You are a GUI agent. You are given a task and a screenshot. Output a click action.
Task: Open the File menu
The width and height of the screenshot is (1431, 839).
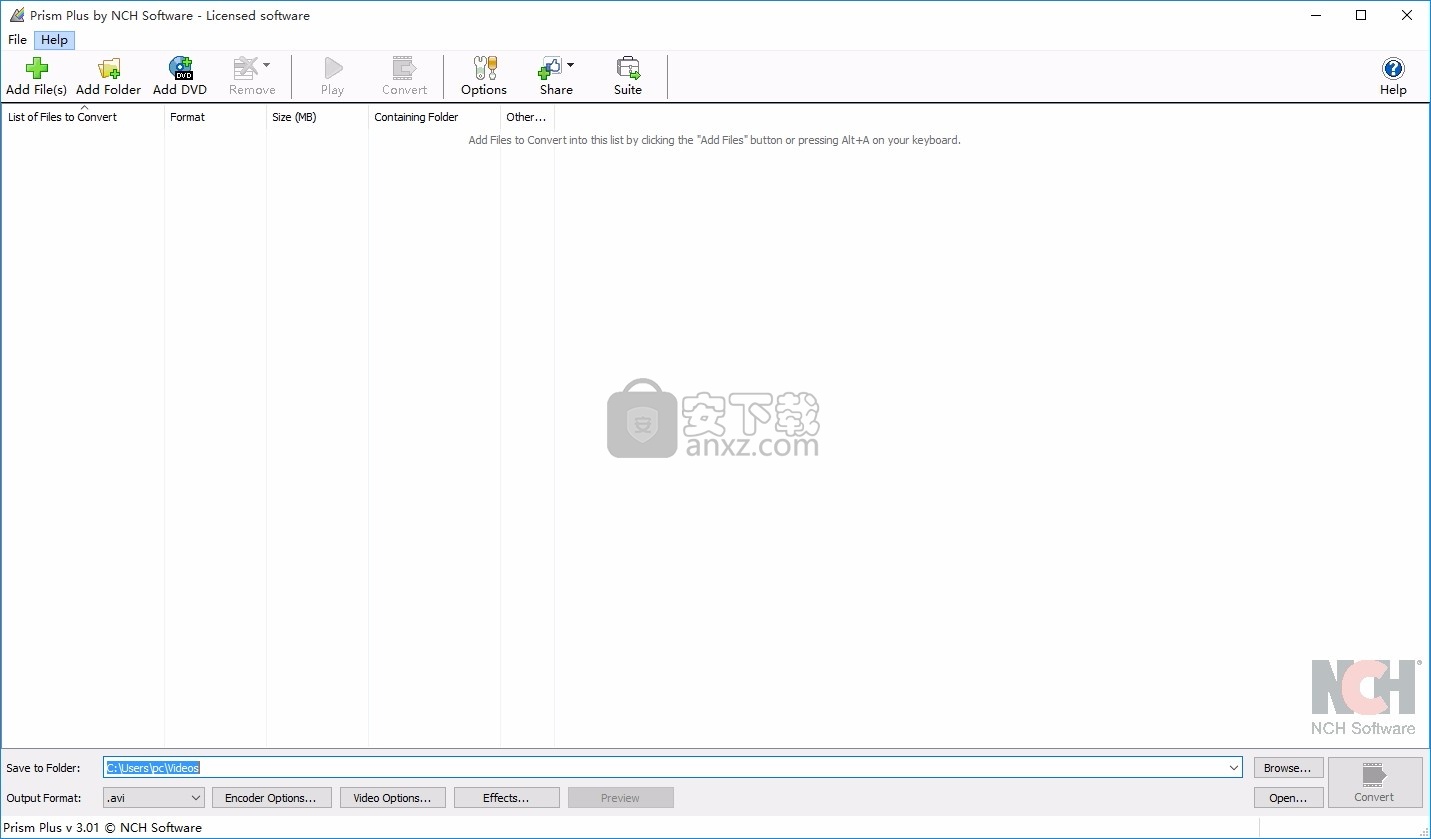pos(17,40)
